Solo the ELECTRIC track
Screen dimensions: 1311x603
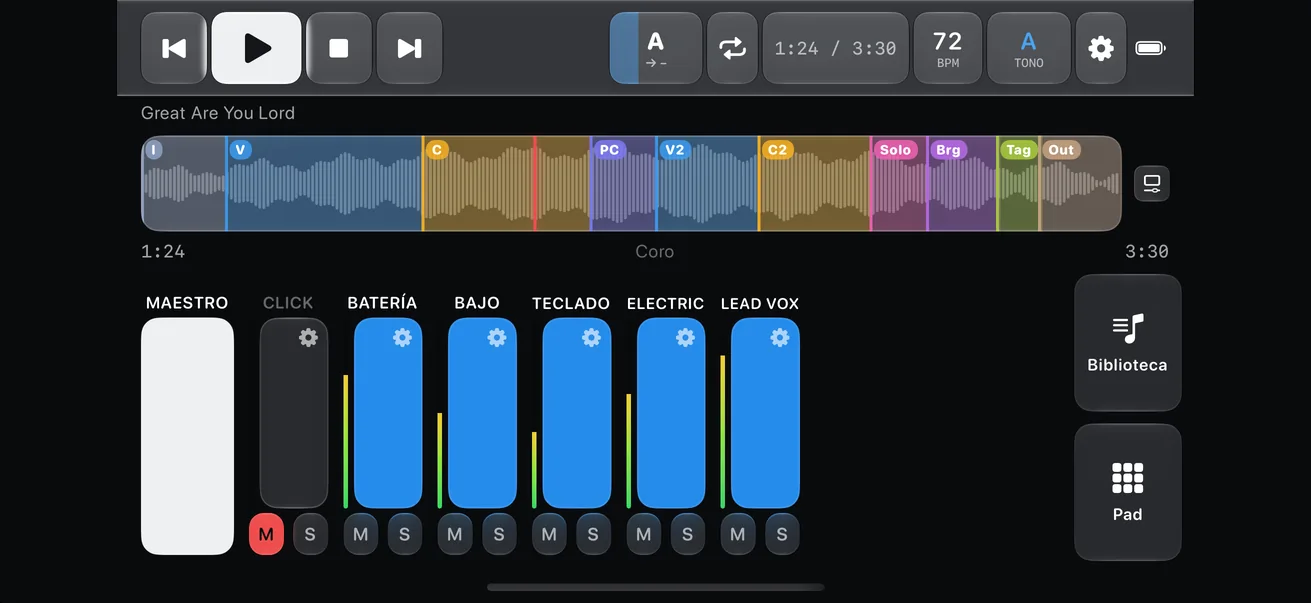tap(687, 534)
